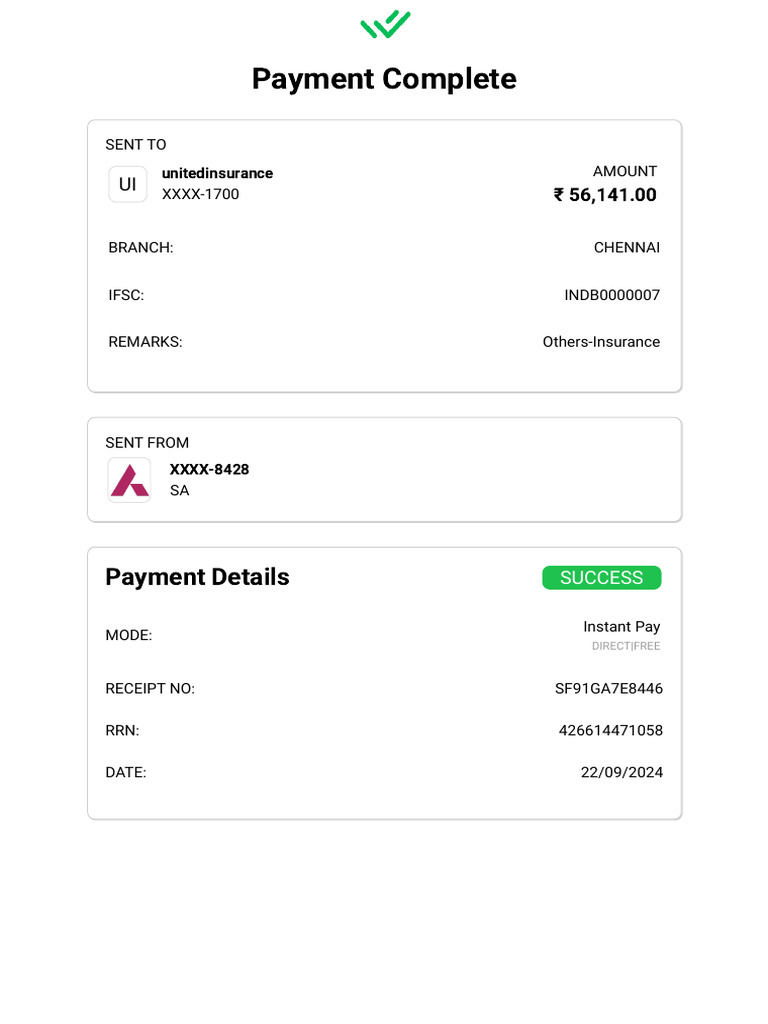Click the date 22/09/2024

pyautogui.click(x=622, y=772)
